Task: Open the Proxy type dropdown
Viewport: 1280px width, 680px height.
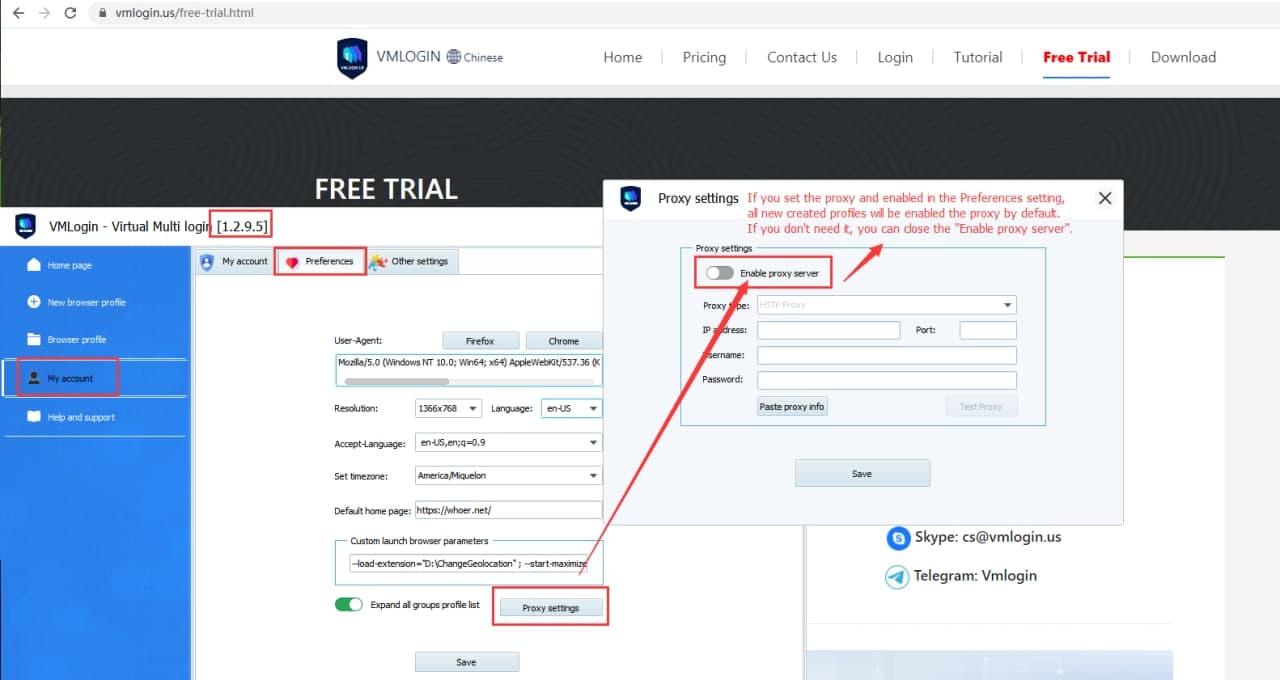Action: [x=886, y=304]
